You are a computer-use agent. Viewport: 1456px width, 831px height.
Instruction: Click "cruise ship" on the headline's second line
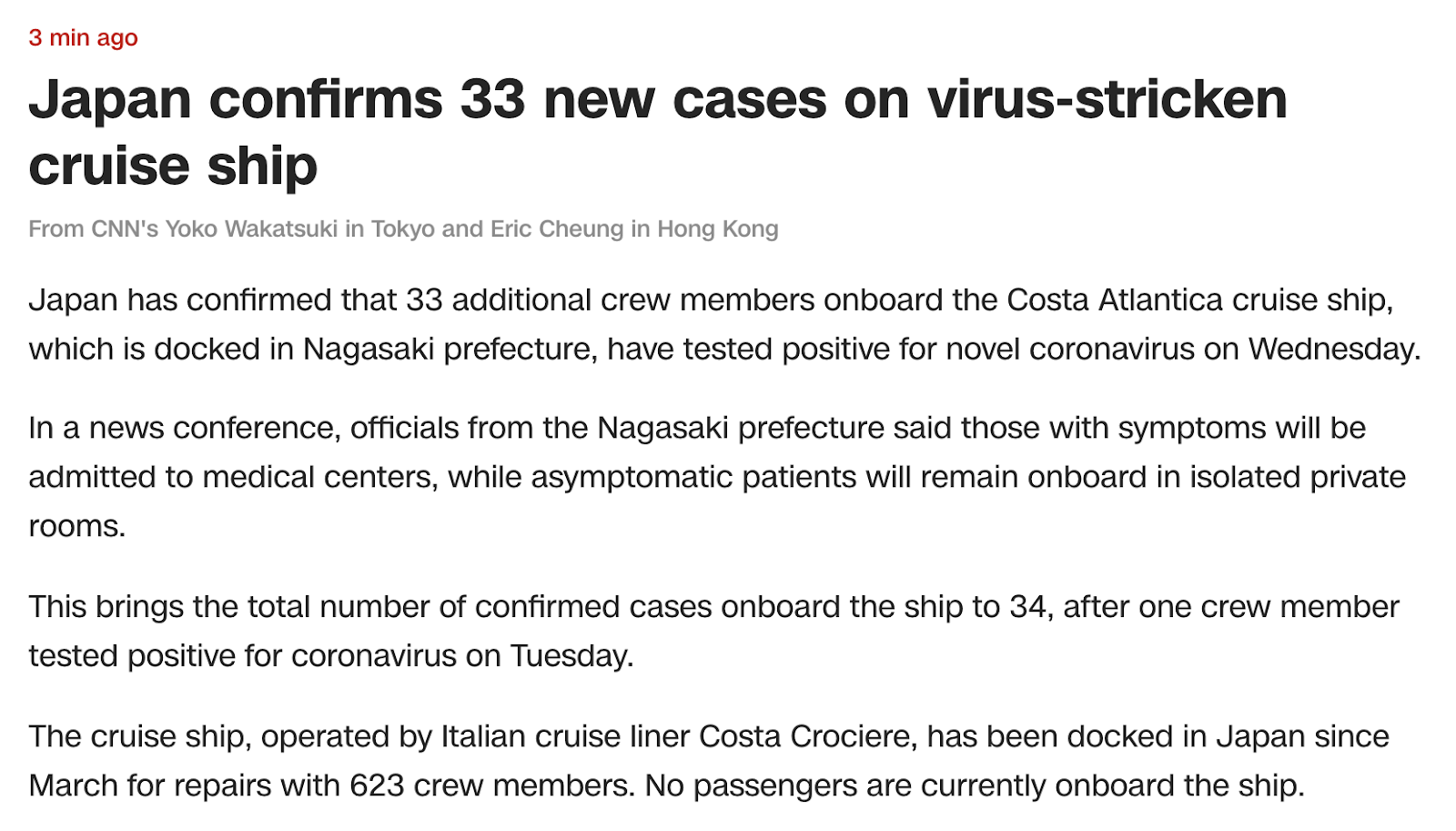click(173, 166)
